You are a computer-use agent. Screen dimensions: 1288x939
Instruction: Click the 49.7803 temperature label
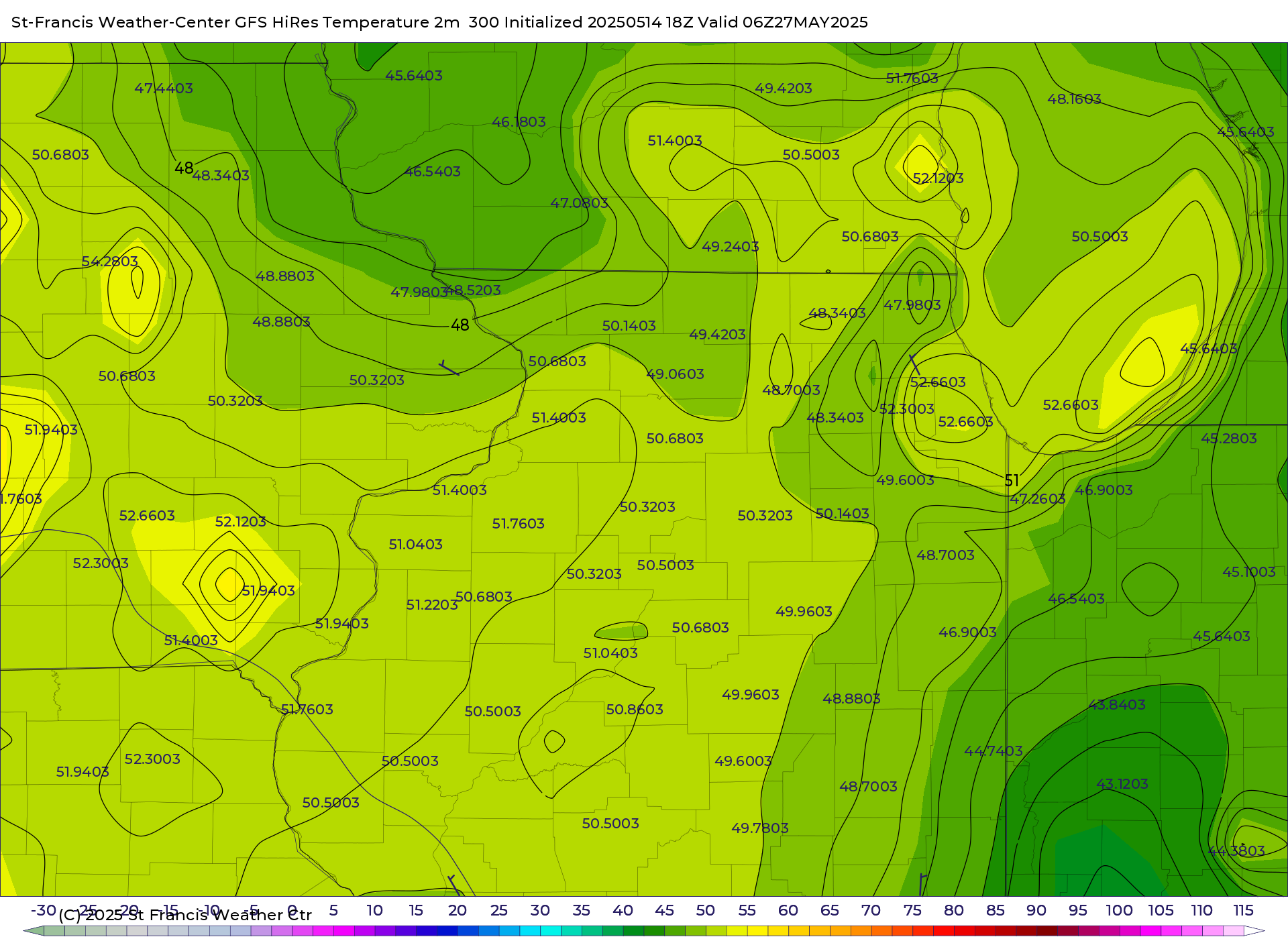(x=759, y=828)
